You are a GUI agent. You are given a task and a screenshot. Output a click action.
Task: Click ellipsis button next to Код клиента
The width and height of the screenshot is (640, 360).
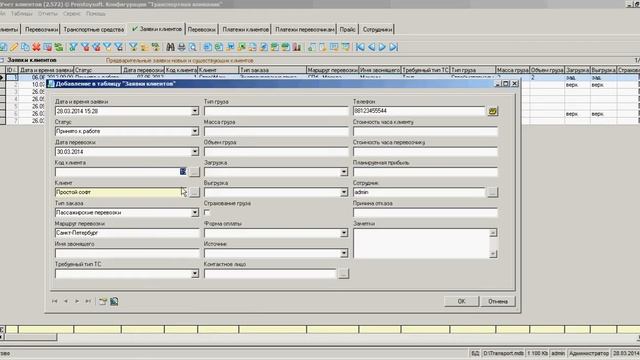pos(195,172)
